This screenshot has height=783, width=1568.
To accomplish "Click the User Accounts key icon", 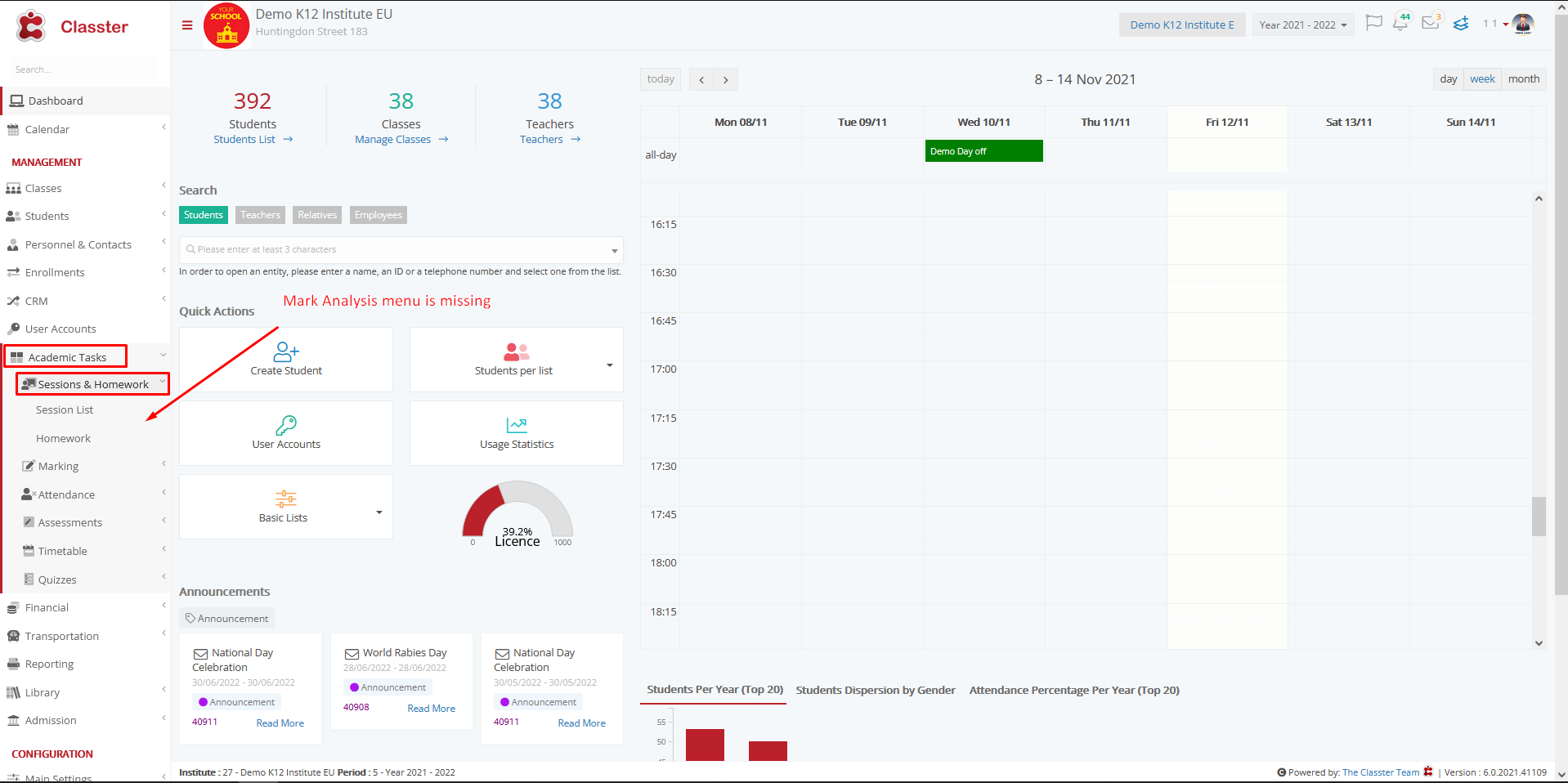I will pyautogui.click(x=286, y=425).
